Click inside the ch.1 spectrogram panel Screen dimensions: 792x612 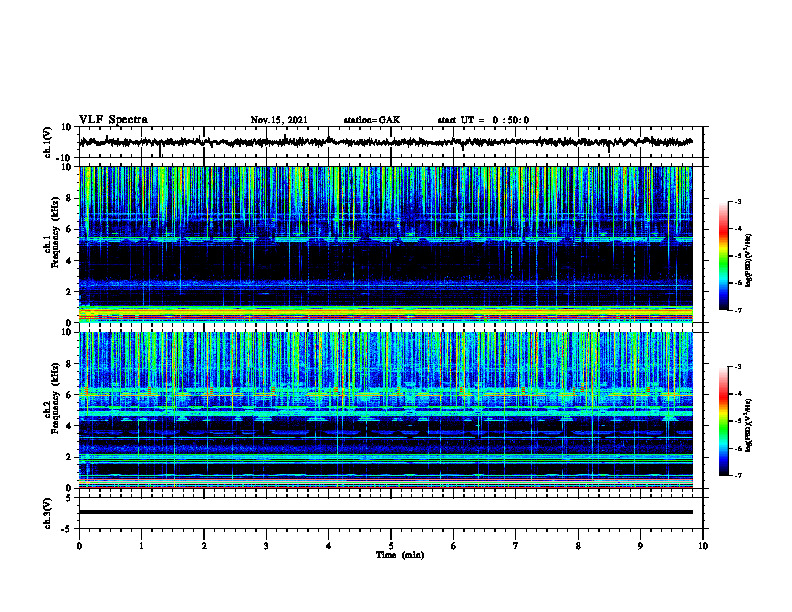pyautogui.click(x=385, y=244)
